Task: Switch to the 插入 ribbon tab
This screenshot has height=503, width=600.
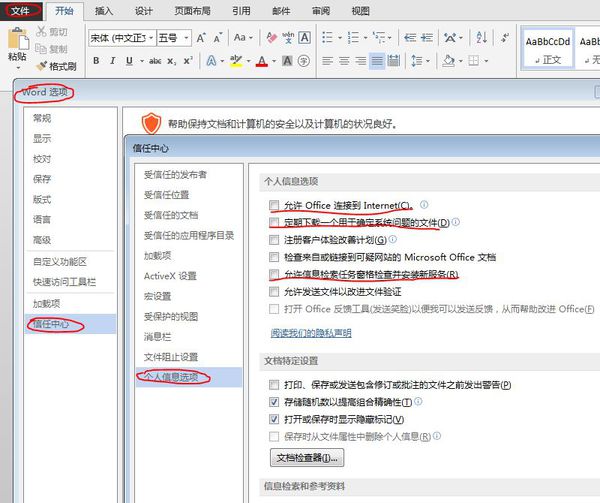Action: tap(104, 11)
